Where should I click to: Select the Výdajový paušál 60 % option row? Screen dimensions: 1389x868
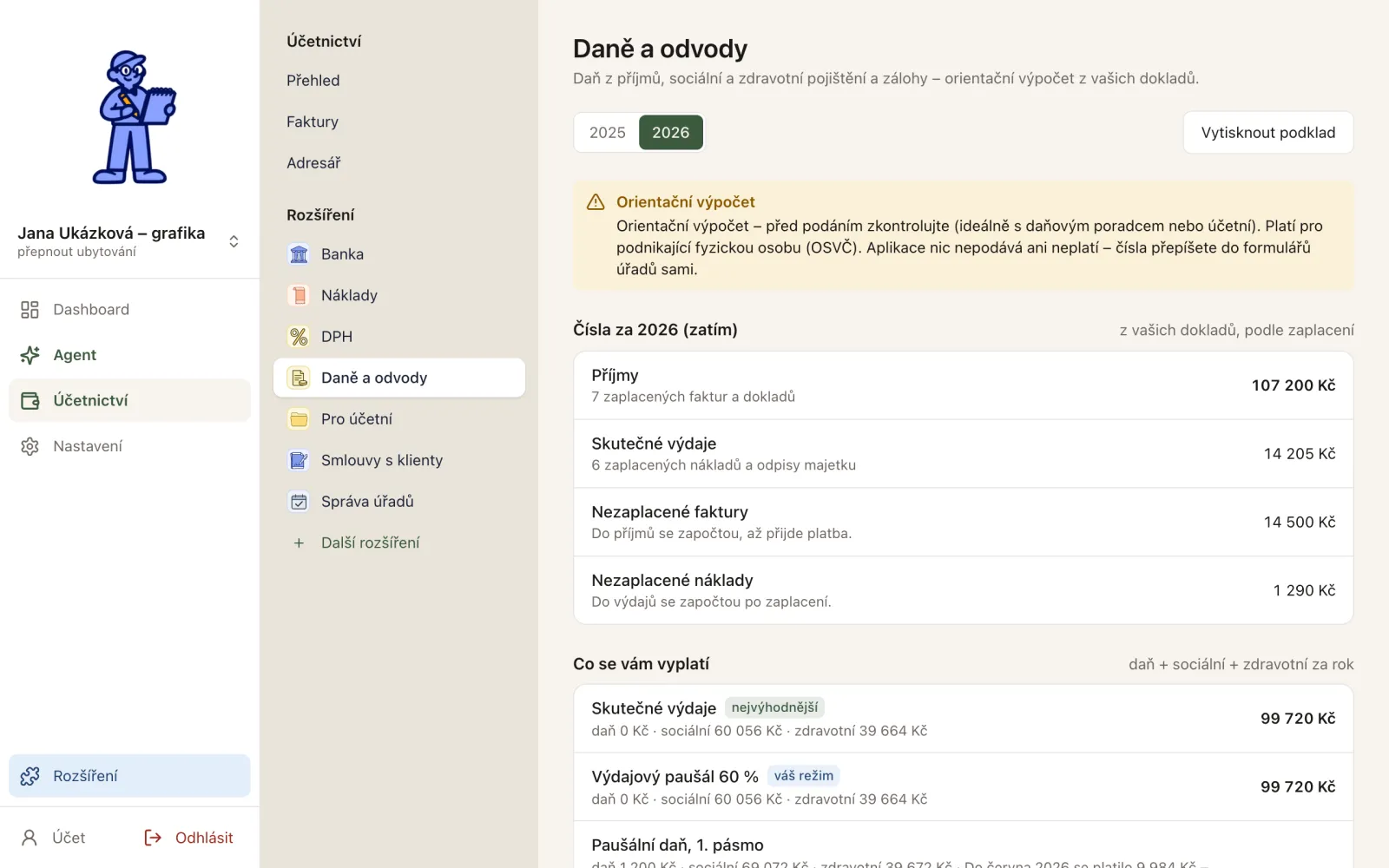[x=964, y=787]
